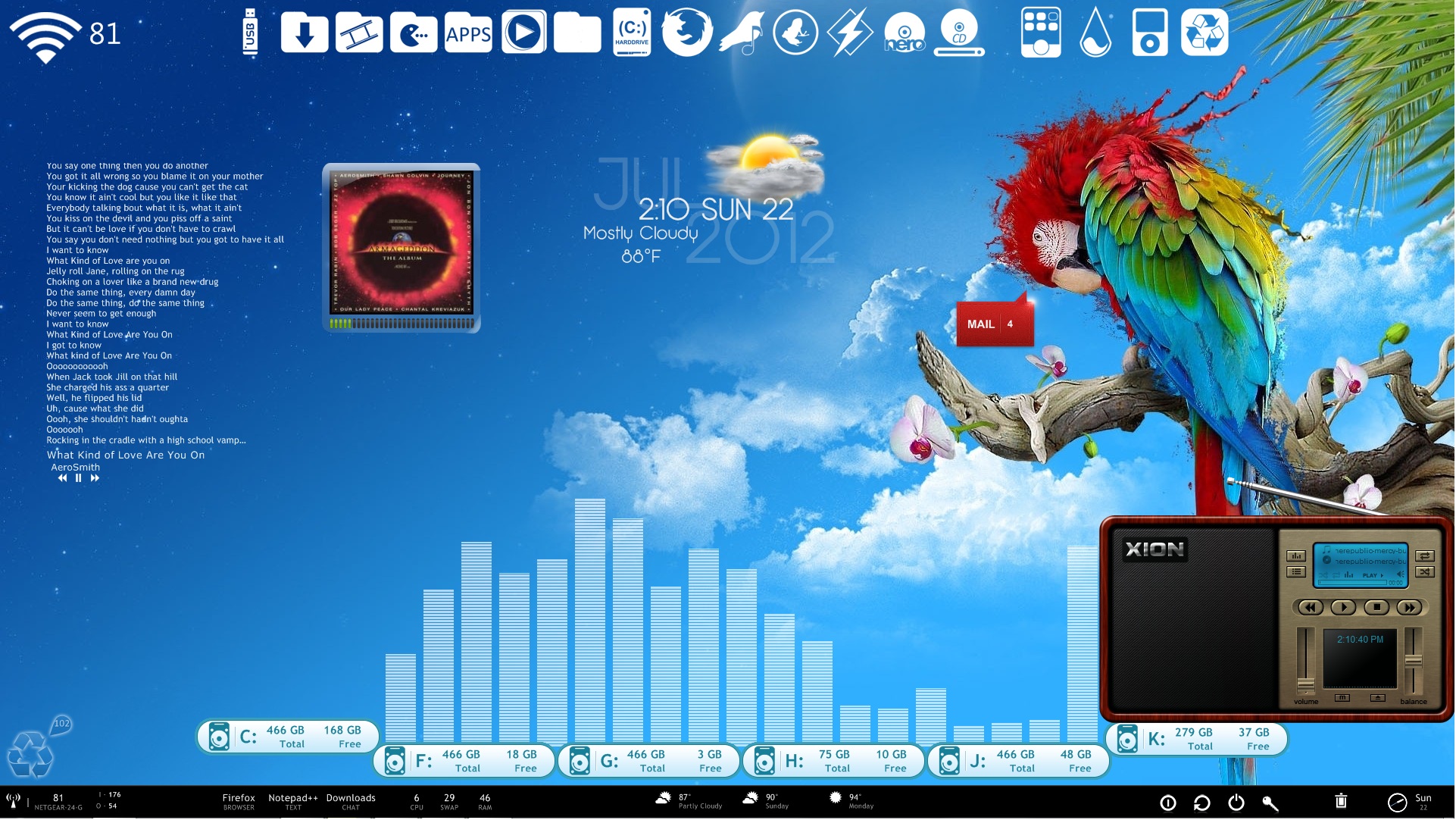Pause song under AeroSmith lyrics widget
Viewport: 1456px width, 820px height.
(78, 478)
